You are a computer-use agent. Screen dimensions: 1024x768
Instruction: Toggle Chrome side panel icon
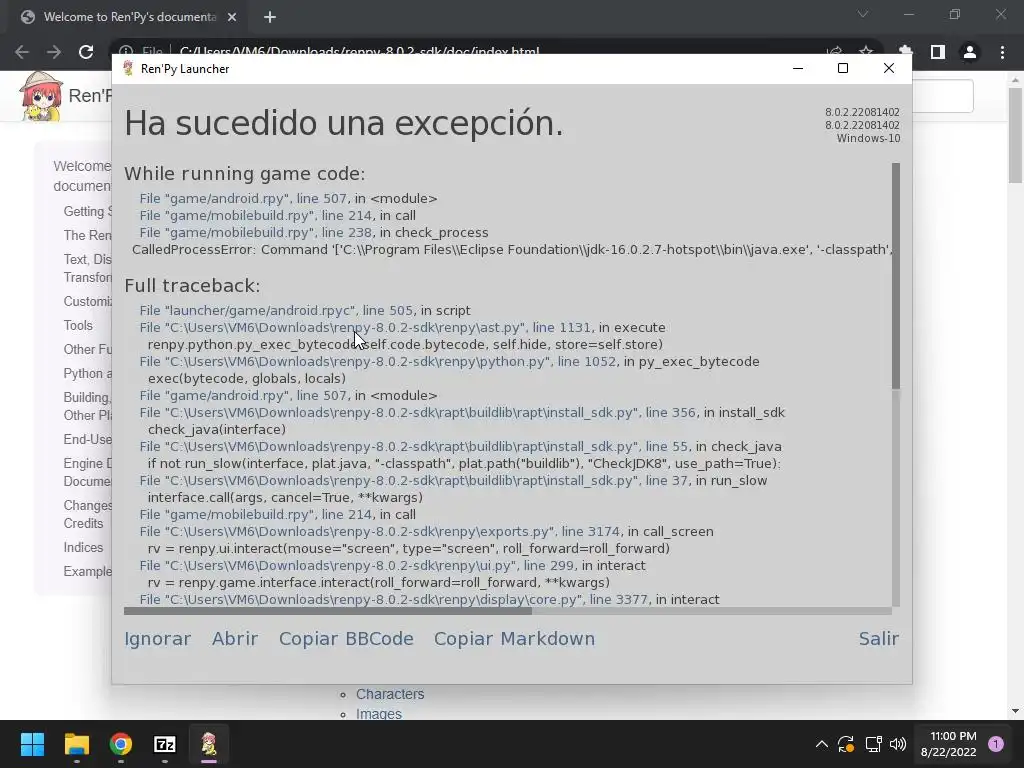(x=938, y=52)
